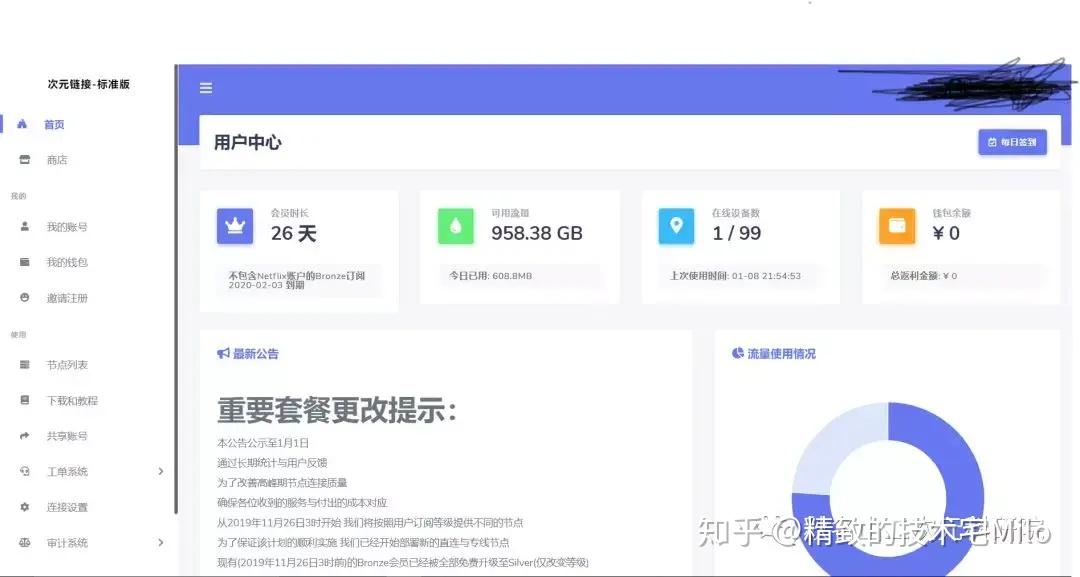
Task: Select 工单系统 menu label
Action: [67, 472]
